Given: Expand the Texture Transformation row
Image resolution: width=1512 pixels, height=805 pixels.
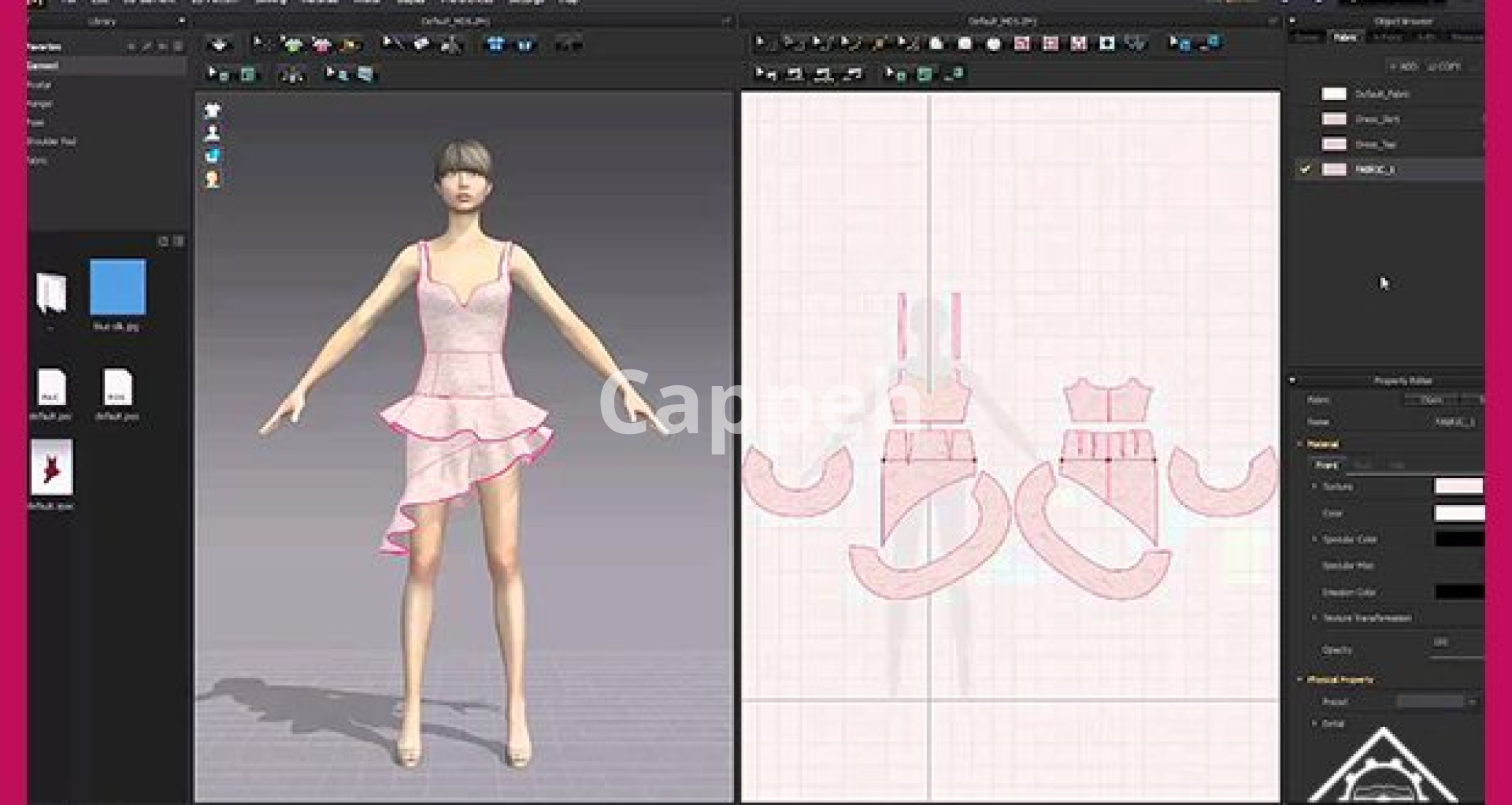Looking at the screenshot, I should 1314,618.
